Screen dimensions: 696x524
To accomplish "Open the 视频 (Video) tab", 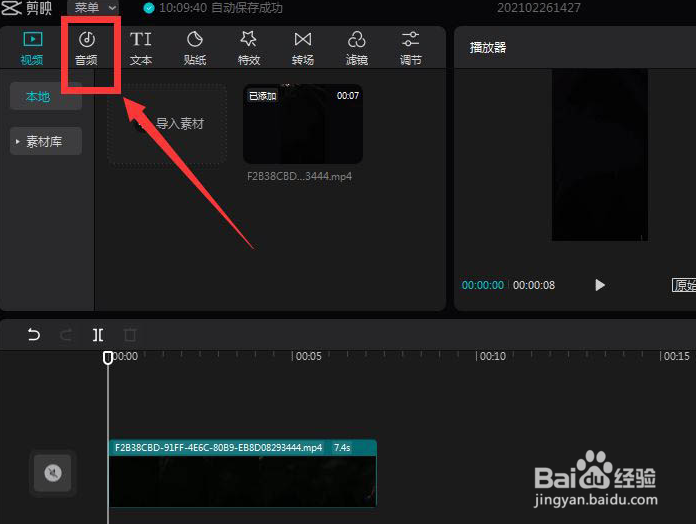I will coord(32,48).
